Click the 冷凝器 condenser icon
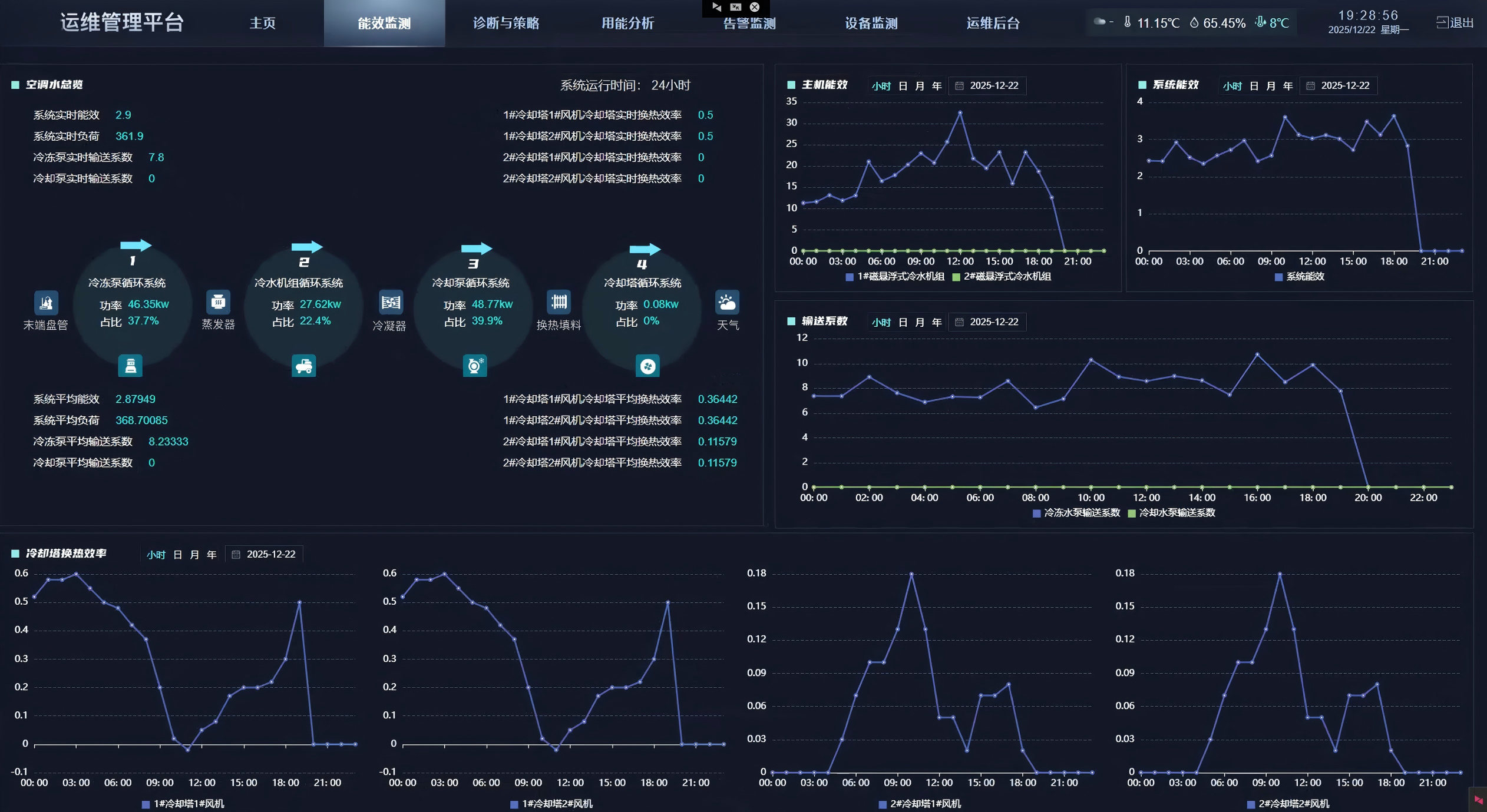This screenshot has width=1487, height=812. point(391,303)
